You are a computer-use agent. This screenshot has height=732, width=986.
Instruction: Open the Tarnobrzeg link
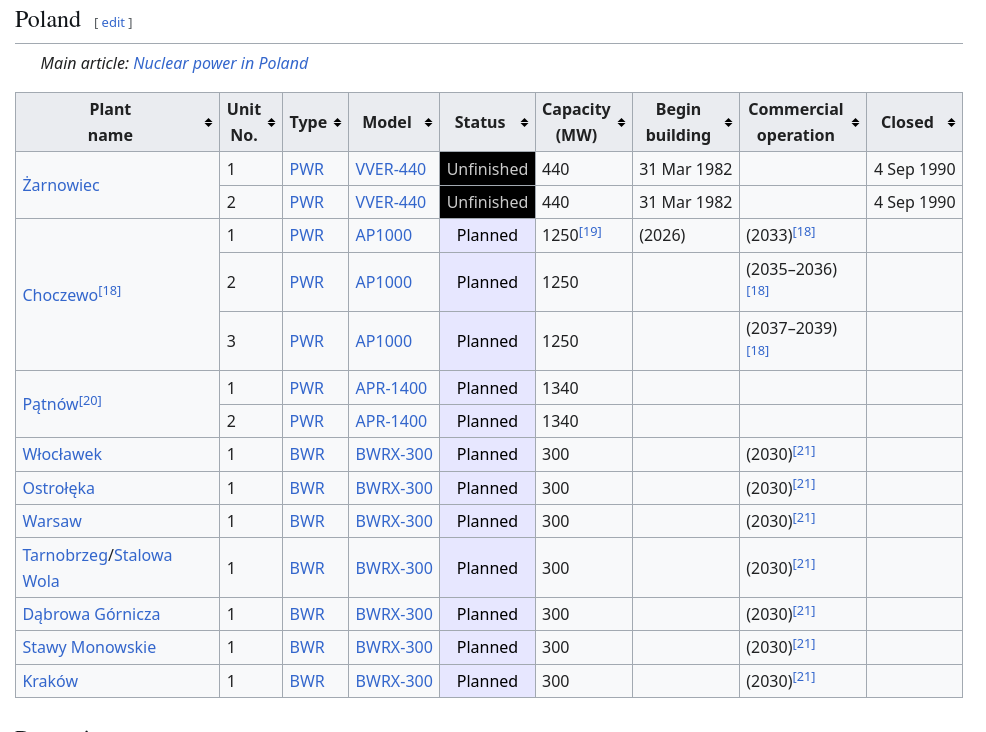pyautogui.click(x=65, y=555)
